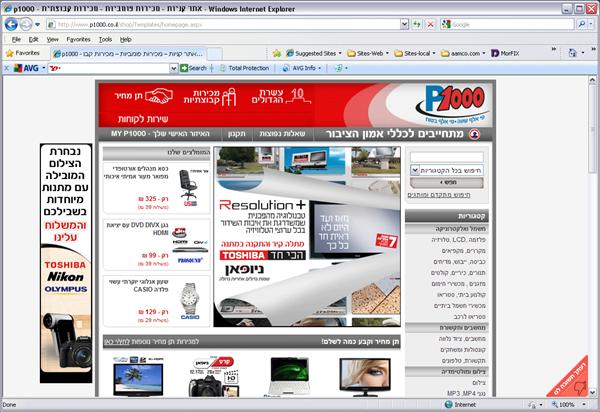Click the site search text field

tap(447, 157)
